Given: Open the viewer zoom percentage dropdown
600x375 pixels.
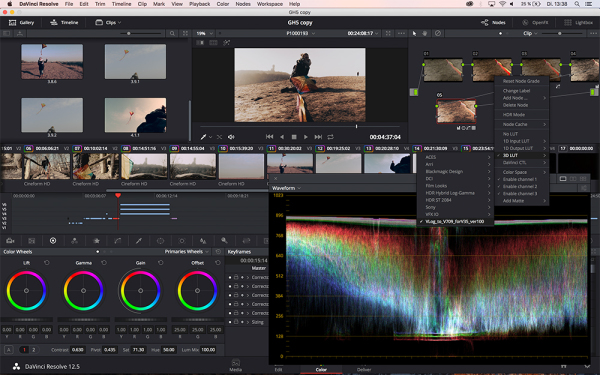Looking at the screenshot, I should click(x=205, y=34).
